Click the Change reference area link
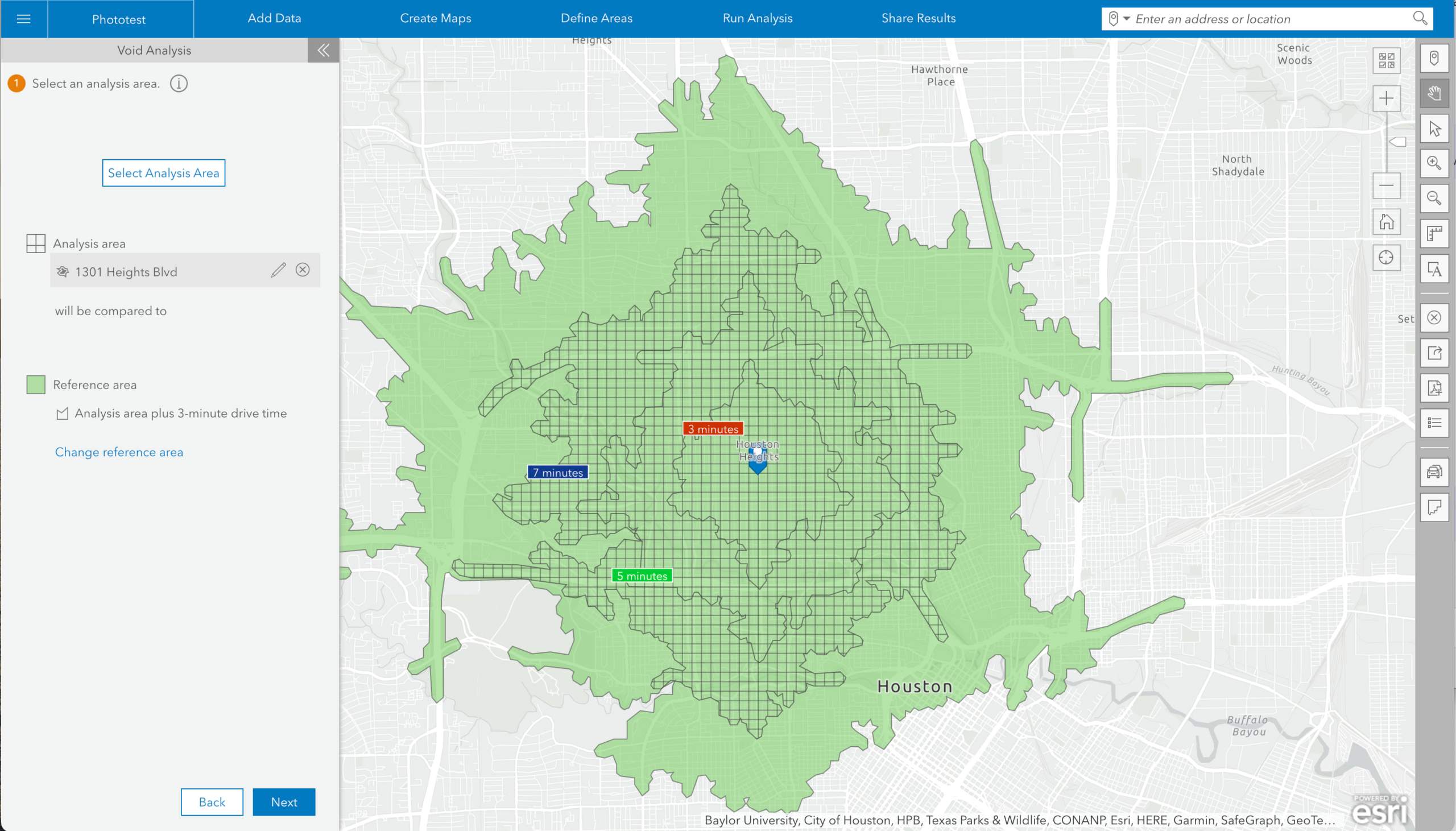 pyautogui.click(x=119, y=451)
